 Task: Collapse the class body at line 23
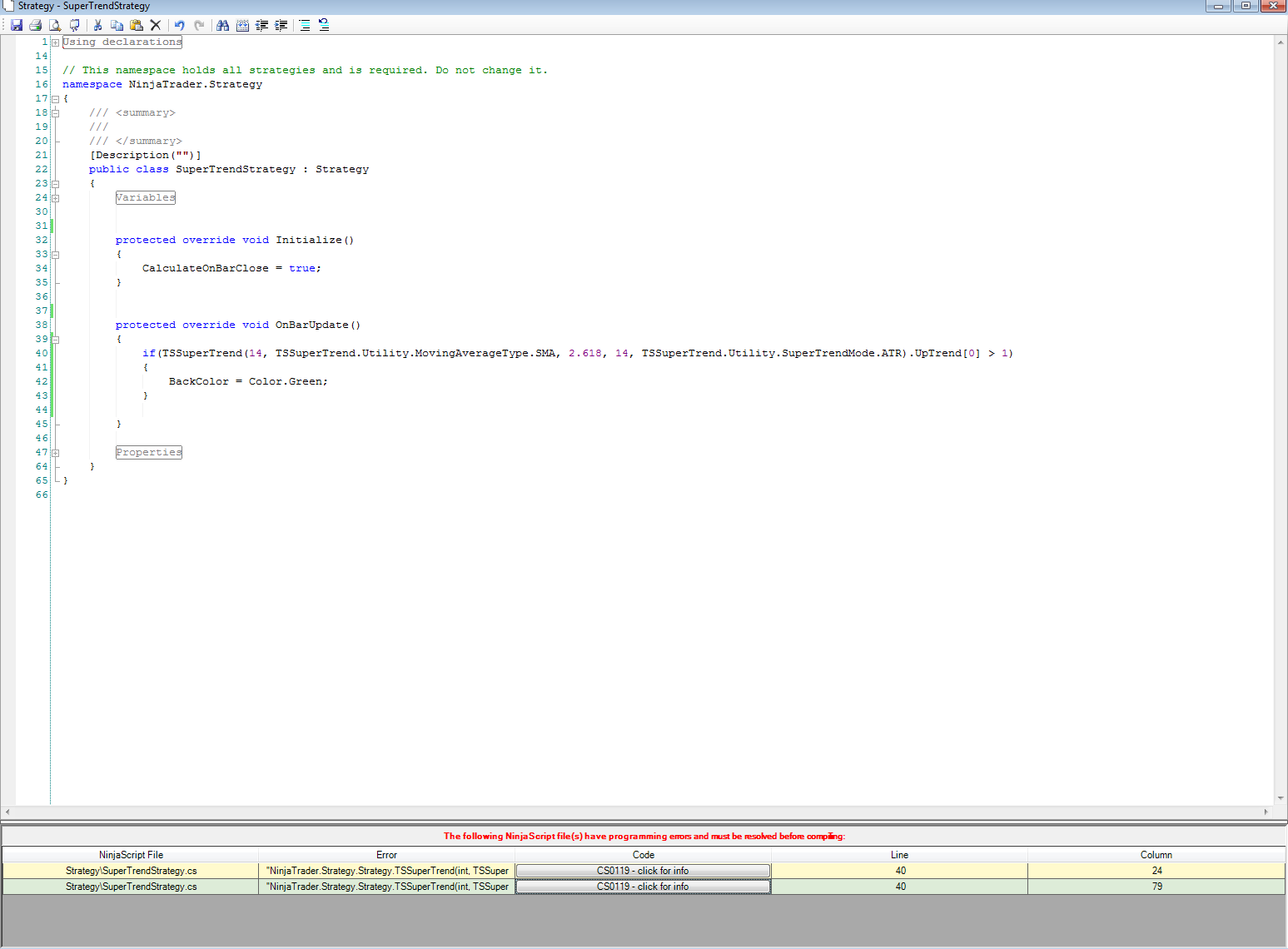pos(55,184)
